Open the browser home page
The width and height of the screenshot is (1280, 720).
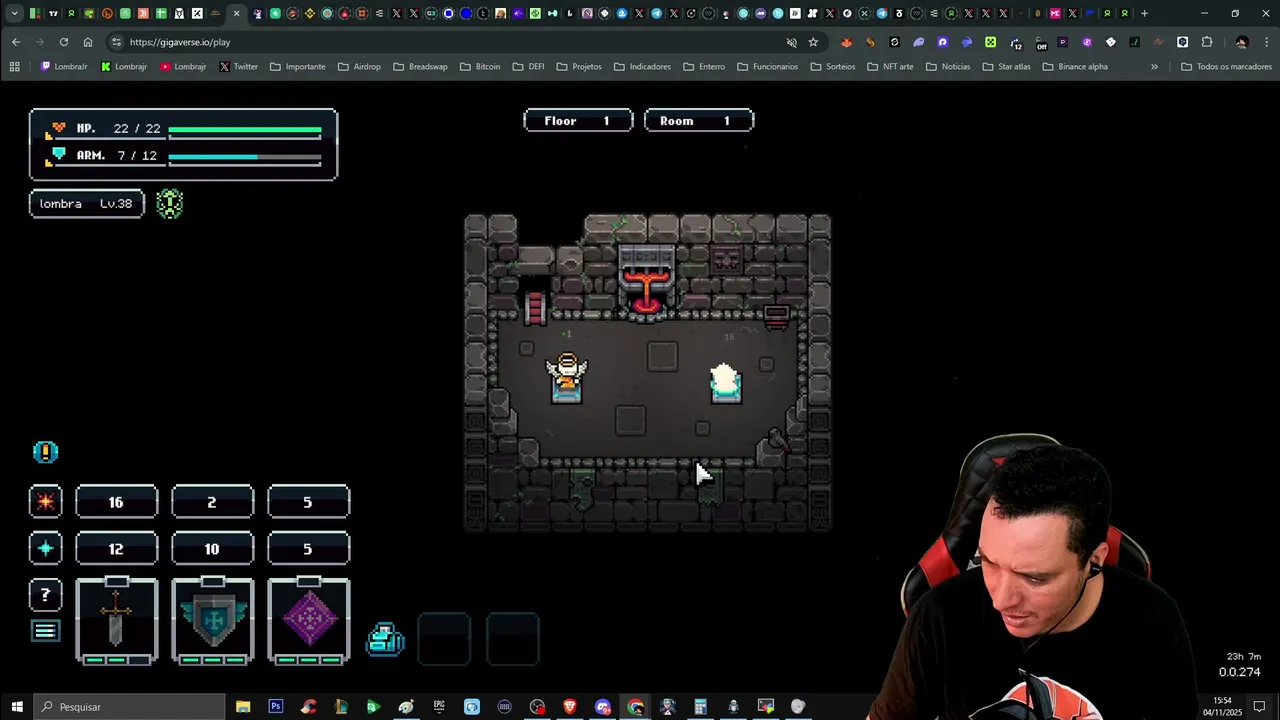(88, 42)
